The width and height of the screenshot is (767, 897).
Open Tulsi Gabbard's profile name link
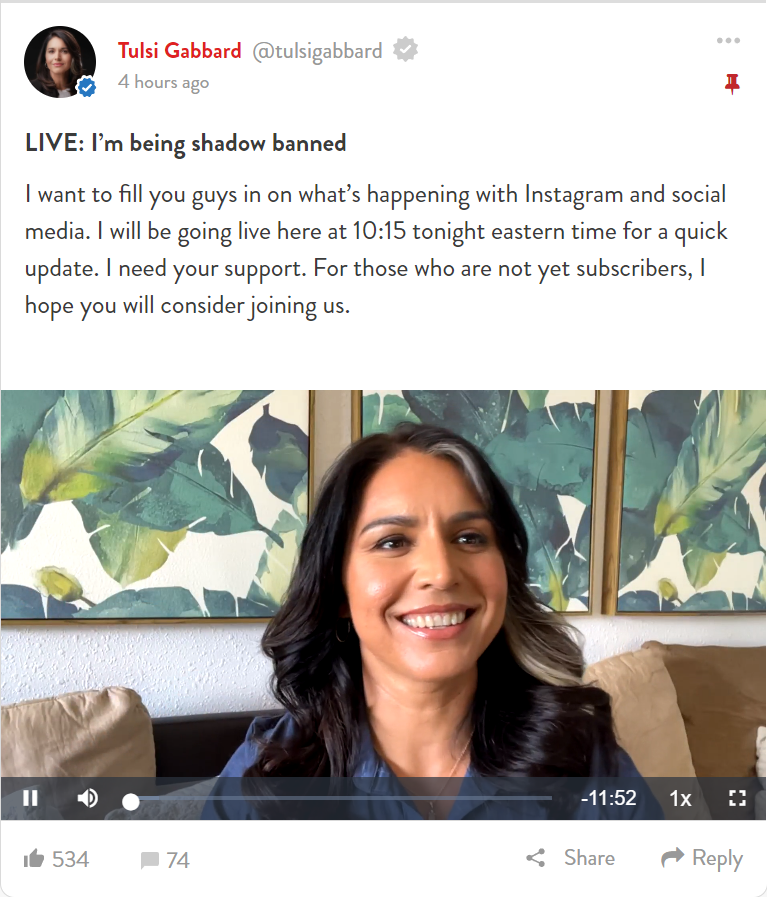tap(180, 51)
